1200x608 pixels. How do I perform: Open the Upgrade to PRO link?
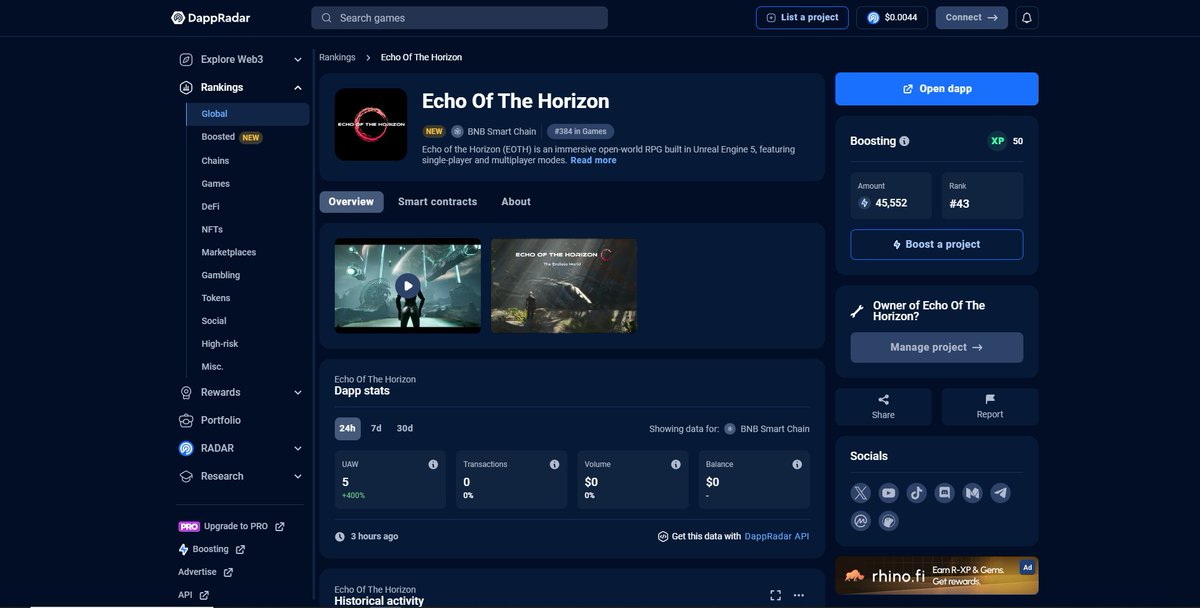(231, 526)
